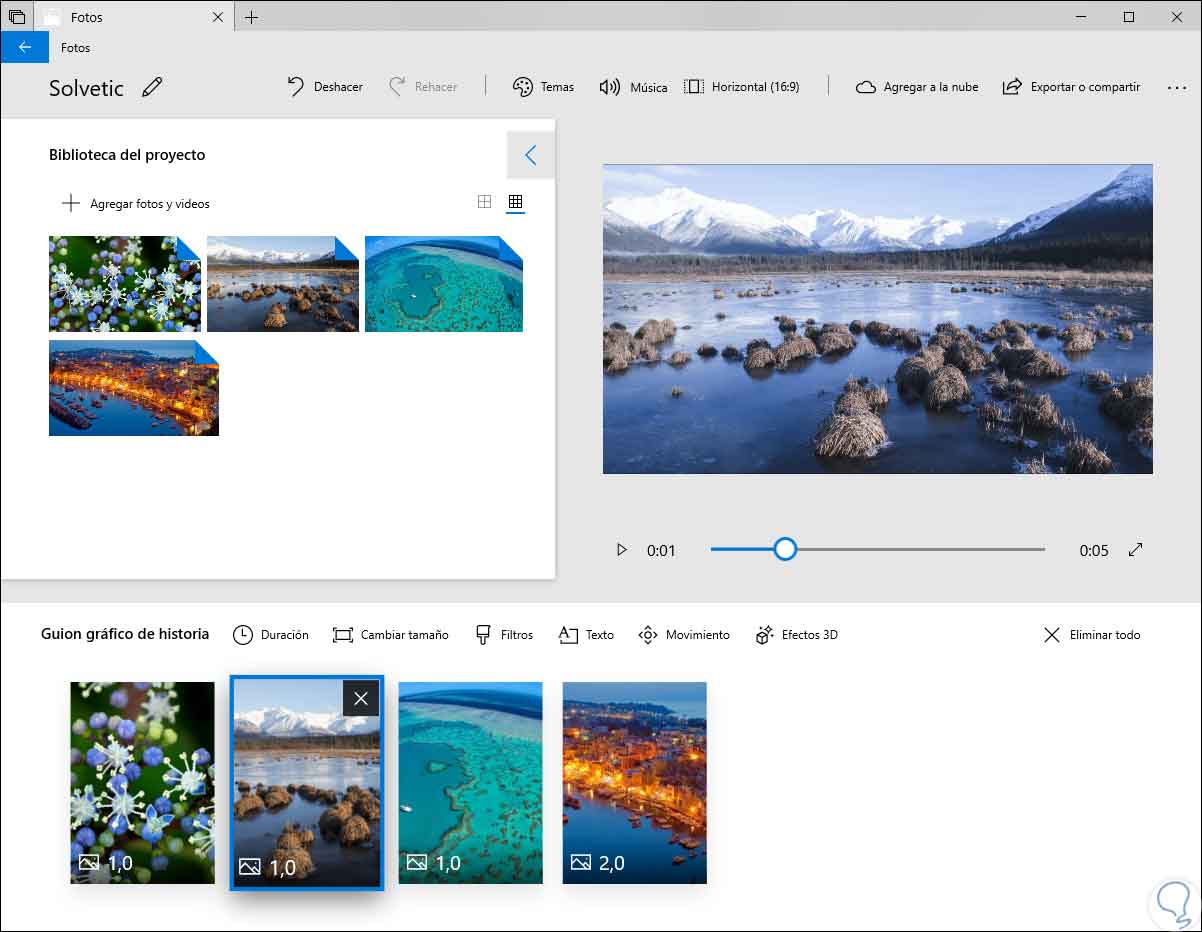
Task: Click the Duración clock tool
Action: coord(271,635)
